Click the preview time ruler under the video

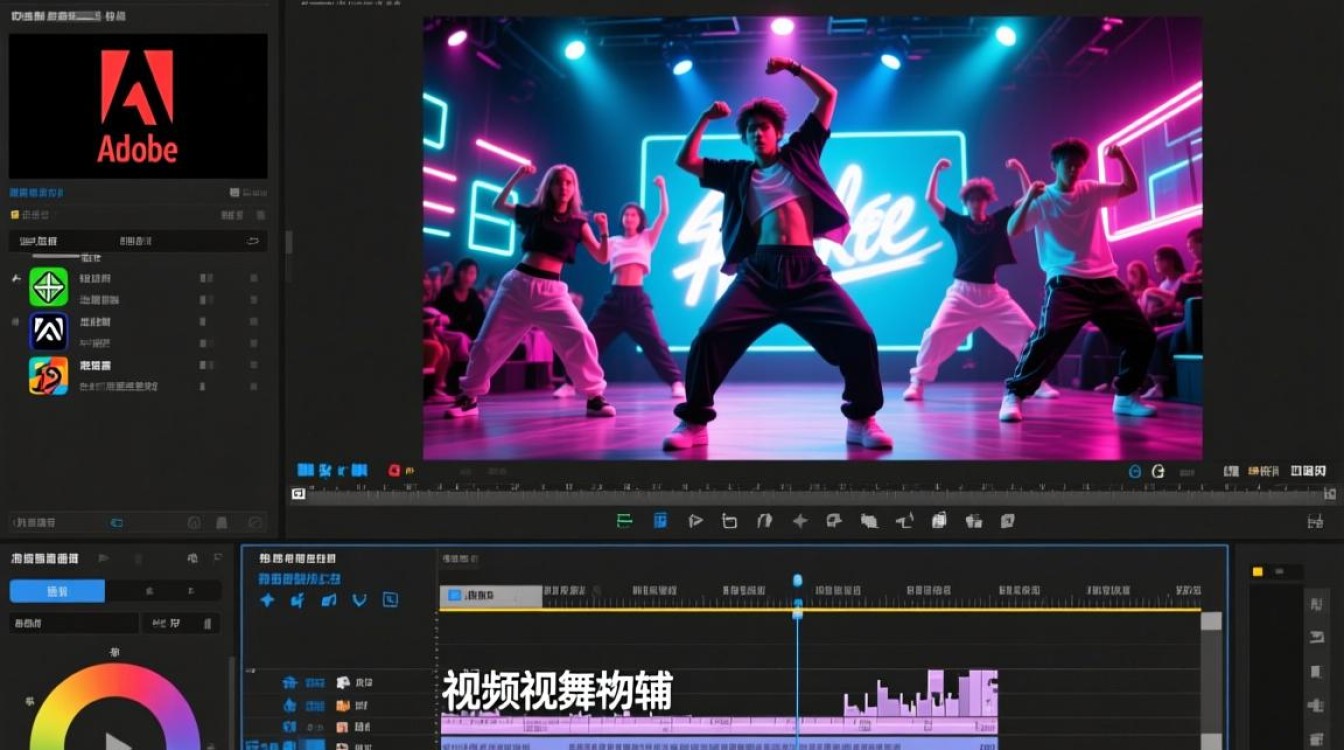[x=815, y=492]
